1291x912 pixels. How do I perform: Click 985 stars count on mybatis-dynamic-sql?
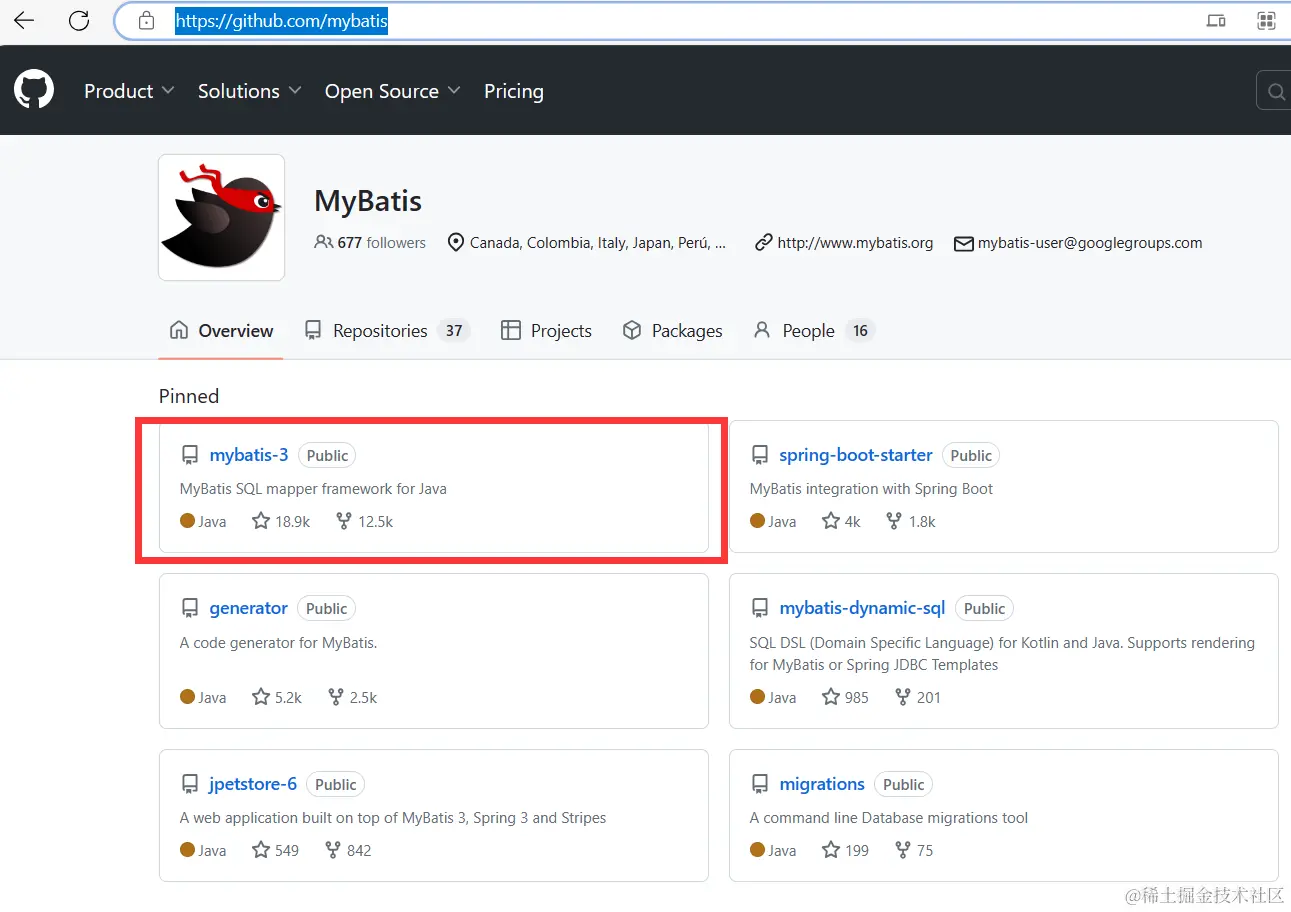(857, 697)
